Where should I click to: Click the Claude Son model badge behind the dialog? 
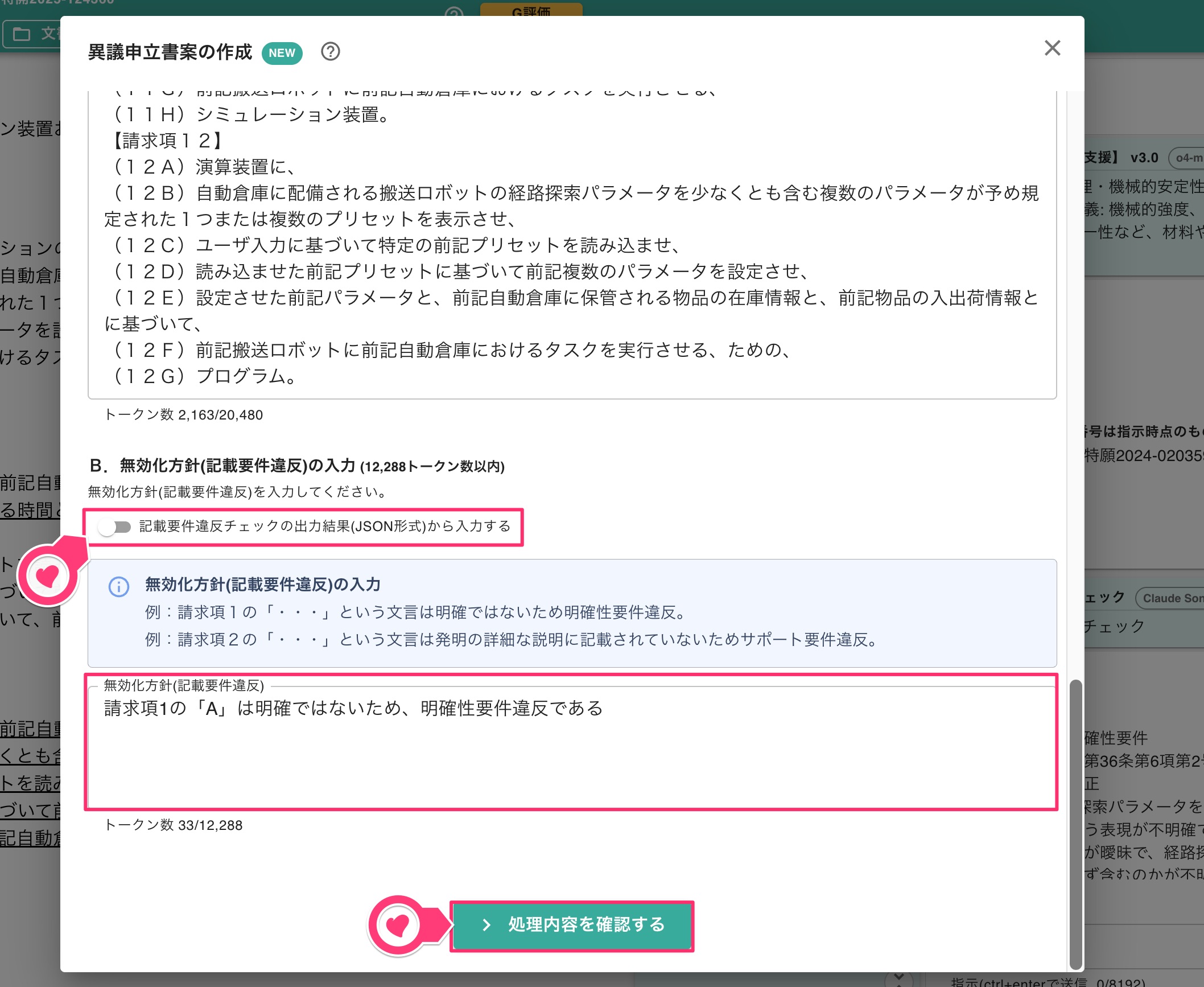tap(1171, 598)
